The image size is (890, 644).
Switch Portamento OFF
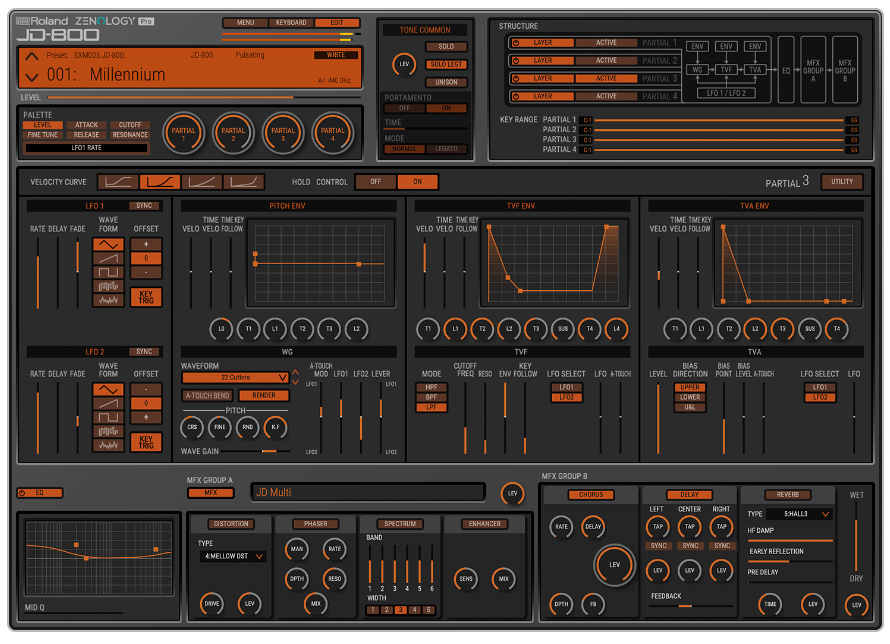click(x=404, y=108)
